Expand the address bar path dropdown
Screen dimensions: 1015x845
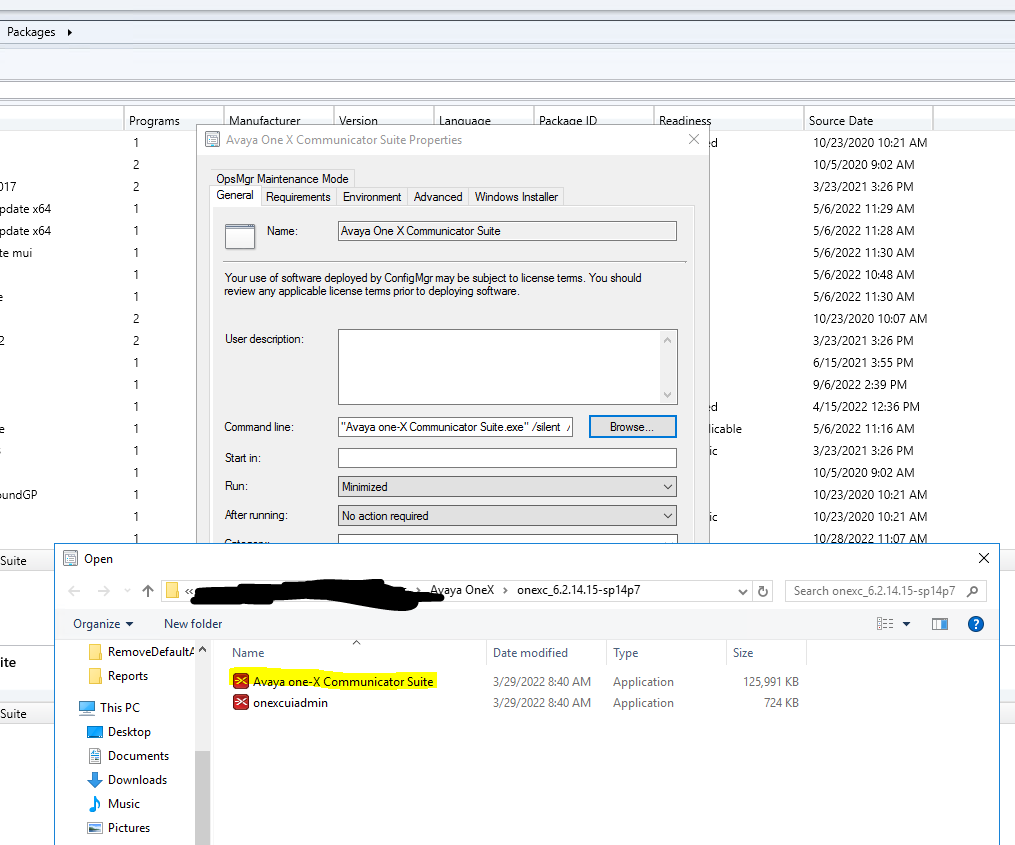click(x=743, y=591)
